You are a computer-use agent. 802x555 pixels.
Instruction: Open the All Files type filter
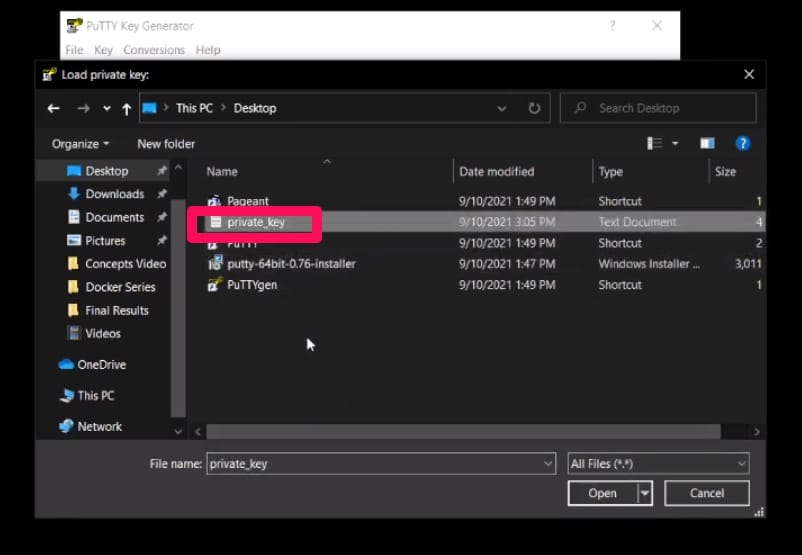coord(658,464)
